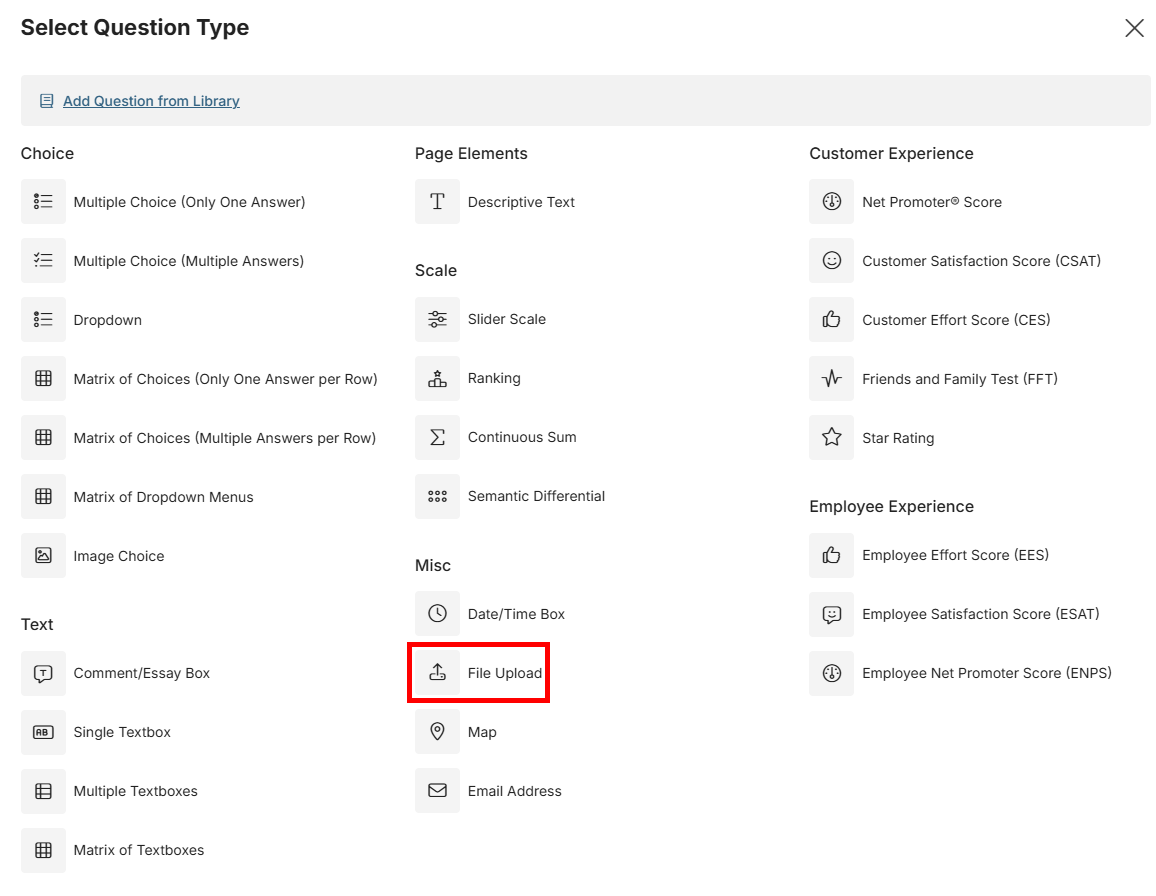Viewport: 1156px width, 896px height.
Task: Choose the File Upload icon
Action: [437, 673]
